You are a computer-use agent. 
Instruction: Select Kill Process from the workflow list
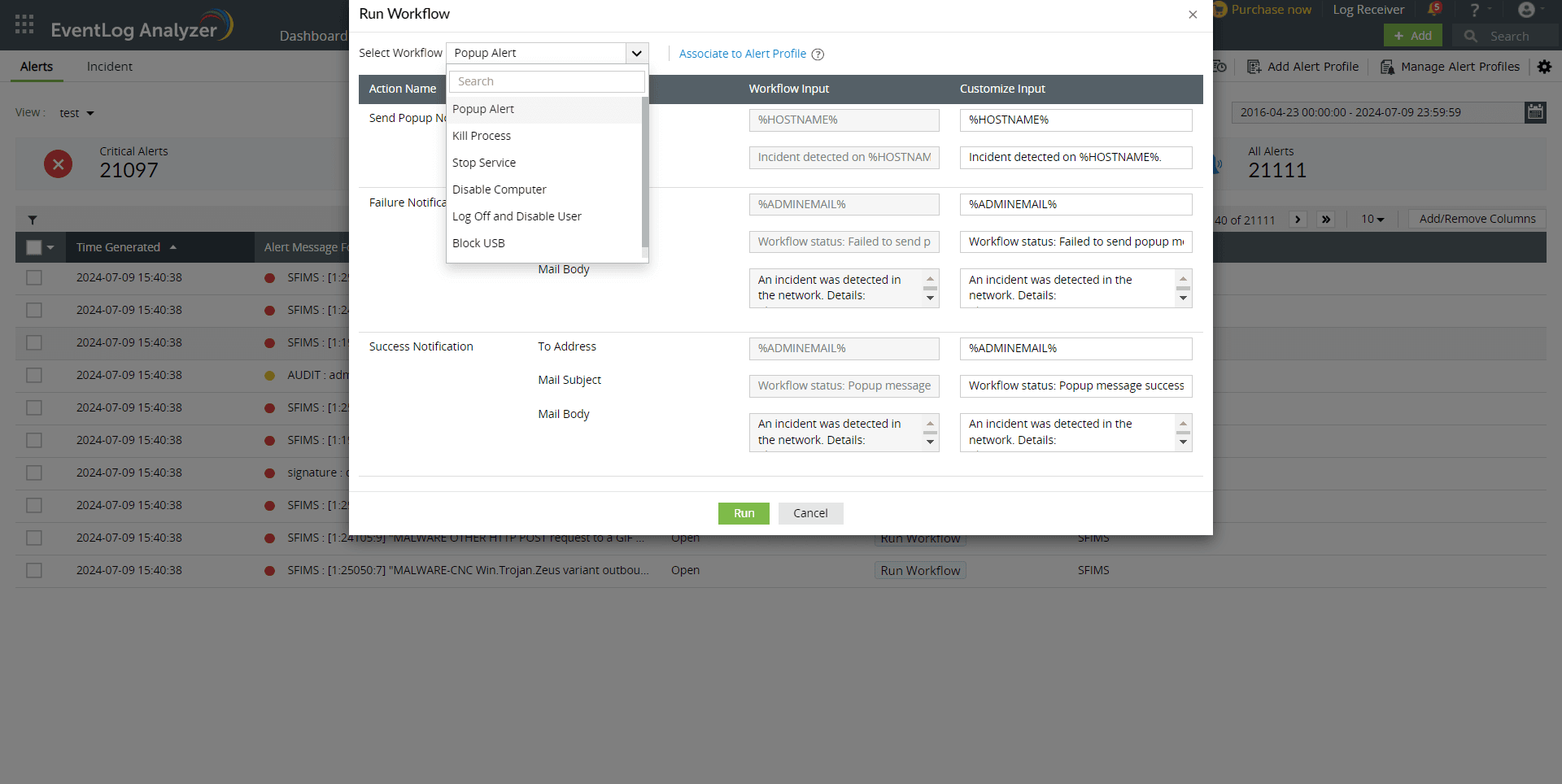(482, 135)
